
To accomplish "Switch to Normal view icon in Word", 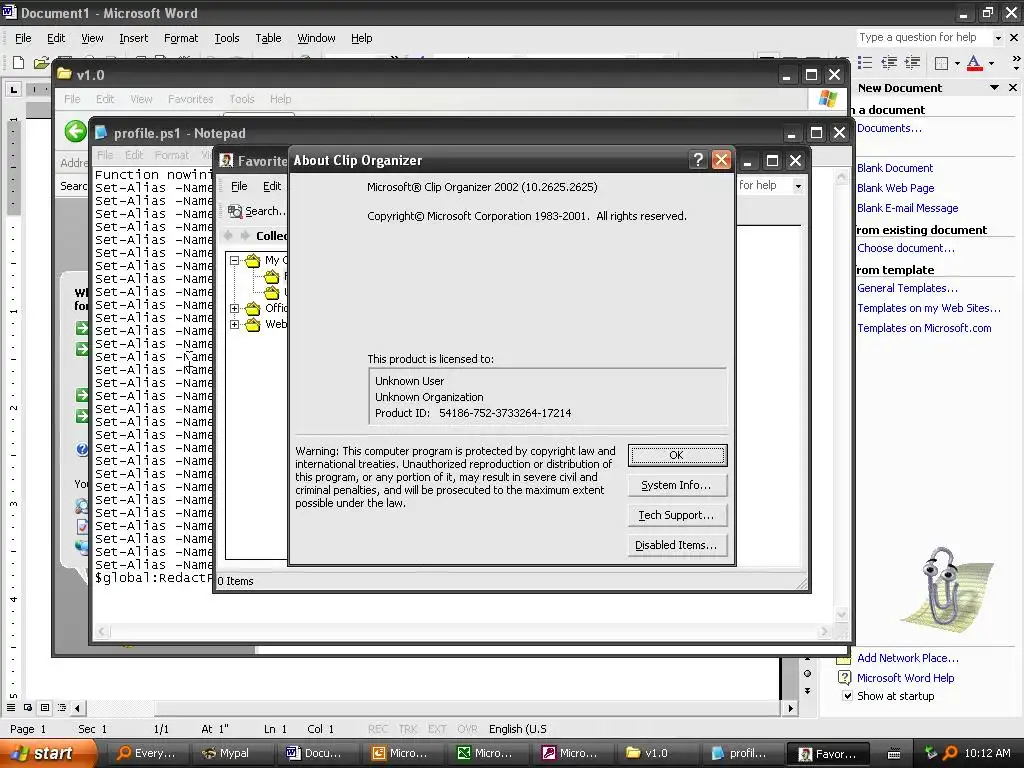I will point(11,707).
